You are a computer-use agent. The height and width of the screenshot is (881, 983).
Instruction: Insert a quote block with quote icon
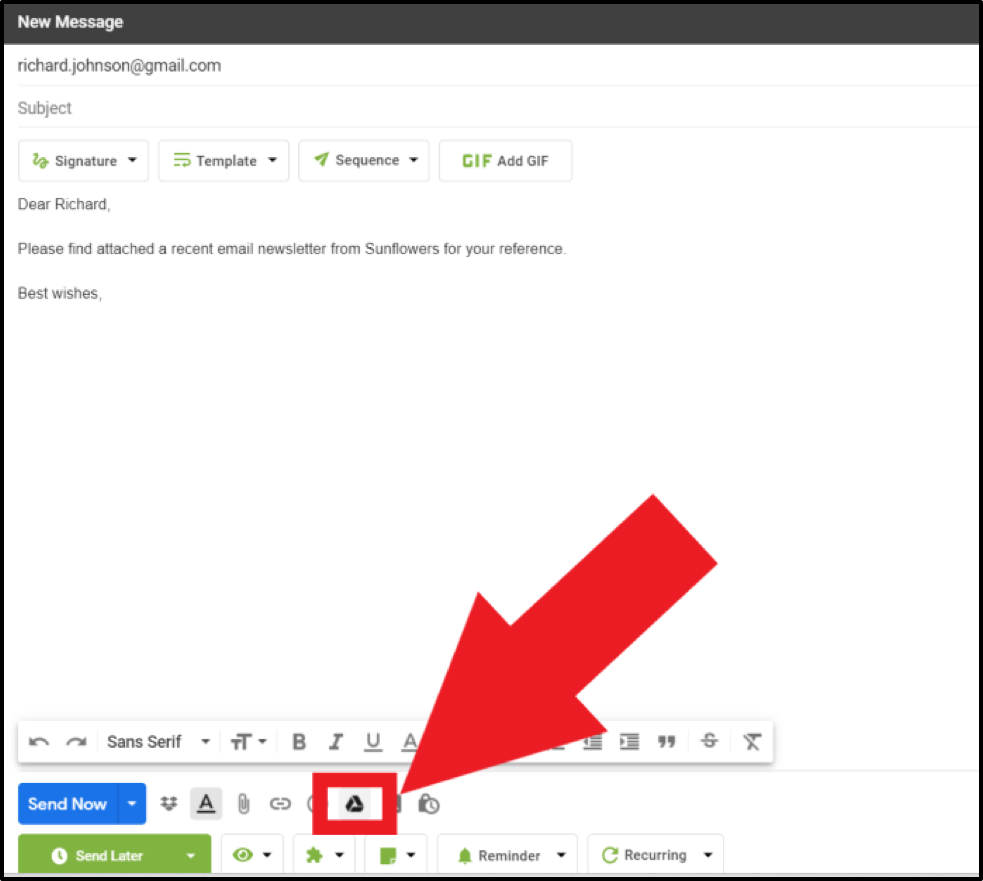pos(666,742)
